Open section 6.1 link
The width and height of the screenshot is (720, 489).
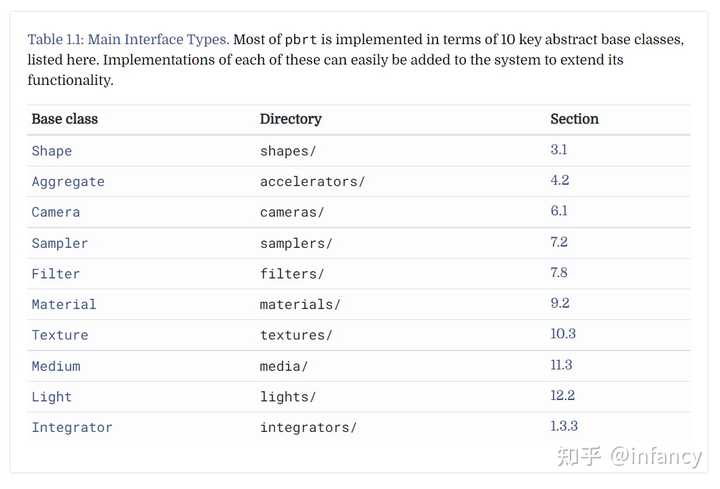pyautogui.click(x=559, y=211)
